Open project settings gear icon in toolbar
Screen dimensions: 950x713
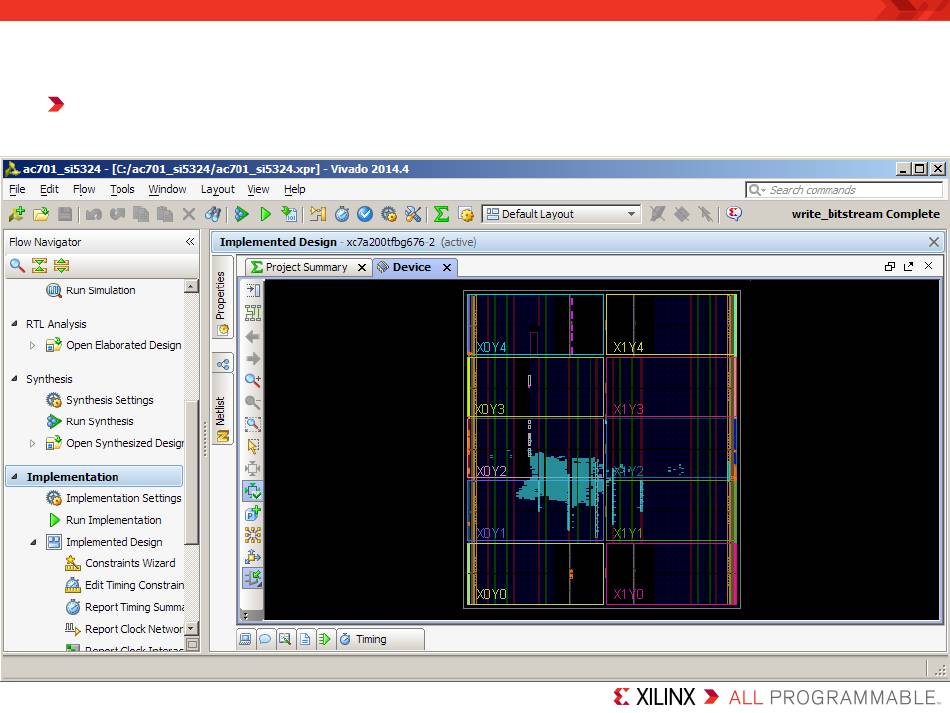click(389, 214)
